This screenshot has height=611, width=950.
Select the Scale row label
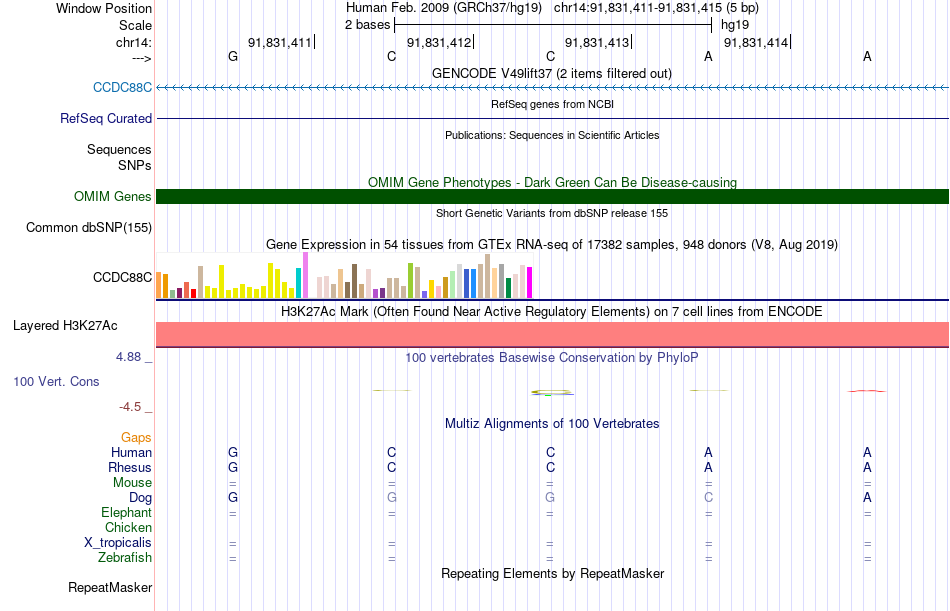[x=136, y=25]
